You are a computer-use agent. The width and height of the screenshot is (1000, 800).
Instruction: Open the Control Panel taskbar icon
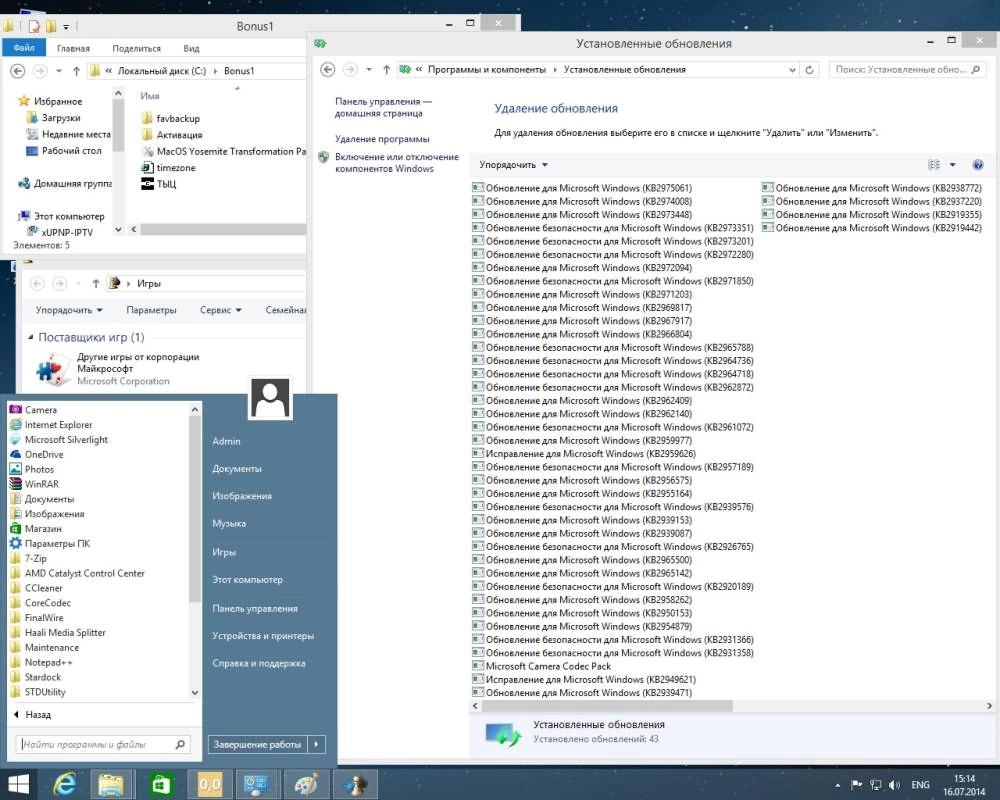click(256, 784)
